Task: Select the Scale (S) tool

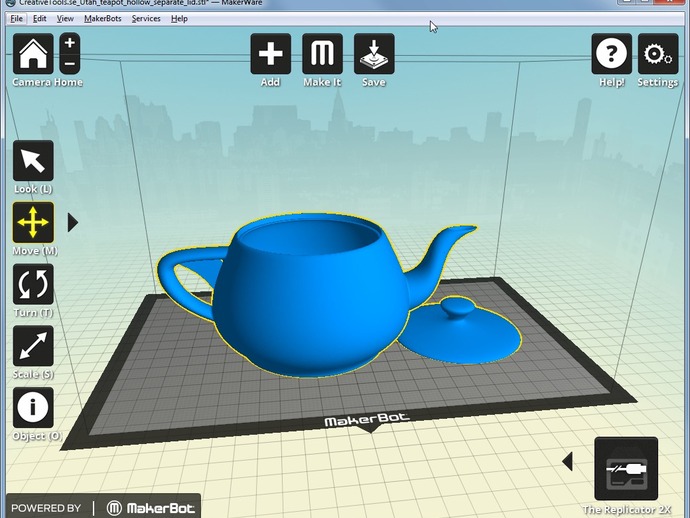Action: click(x=33, y=346)
